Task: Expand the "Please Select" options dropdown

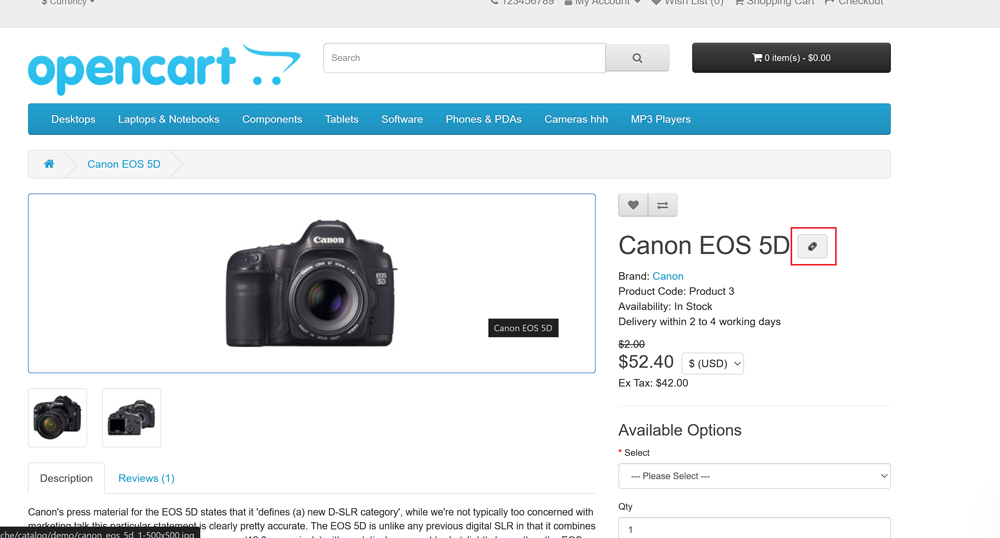Action: (754, 476)
